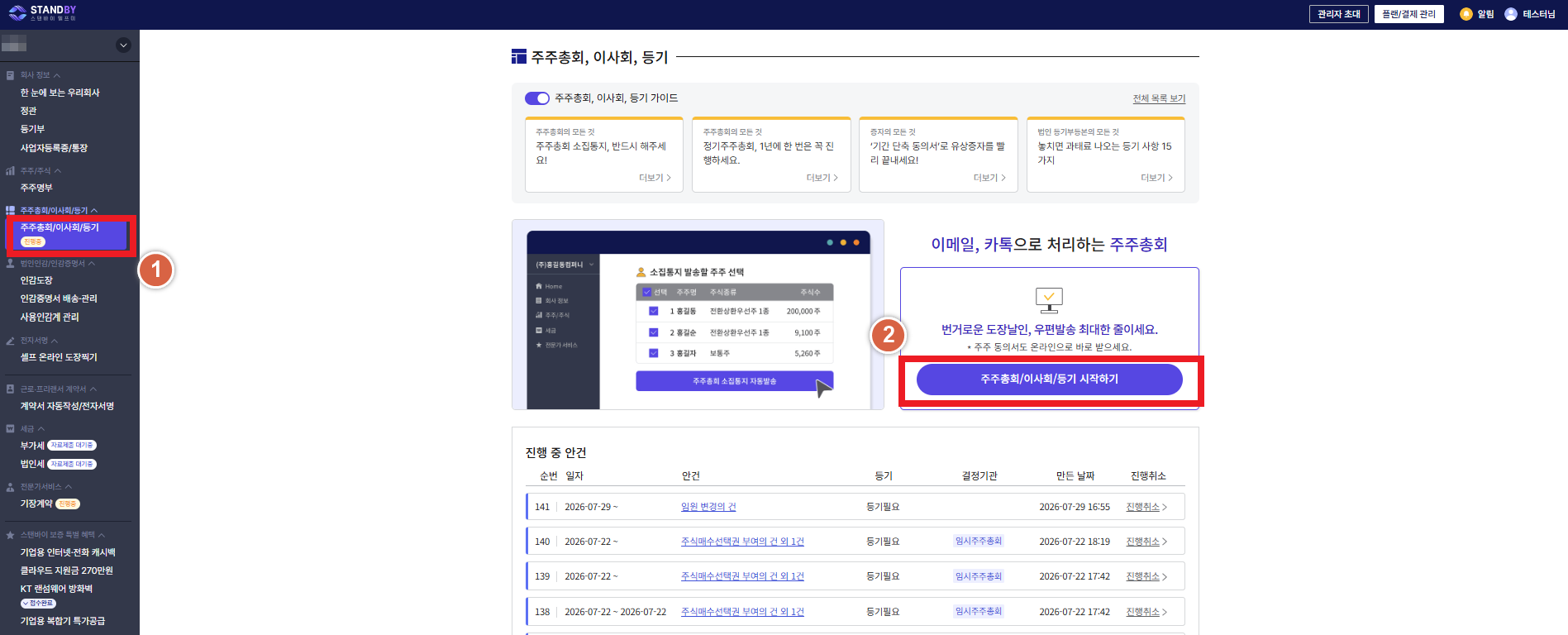Screen dimensions: 1568x635
Task: Click the date 2026-07-29 16:55
Action: pyautogui.click(x=1075, y=507)
